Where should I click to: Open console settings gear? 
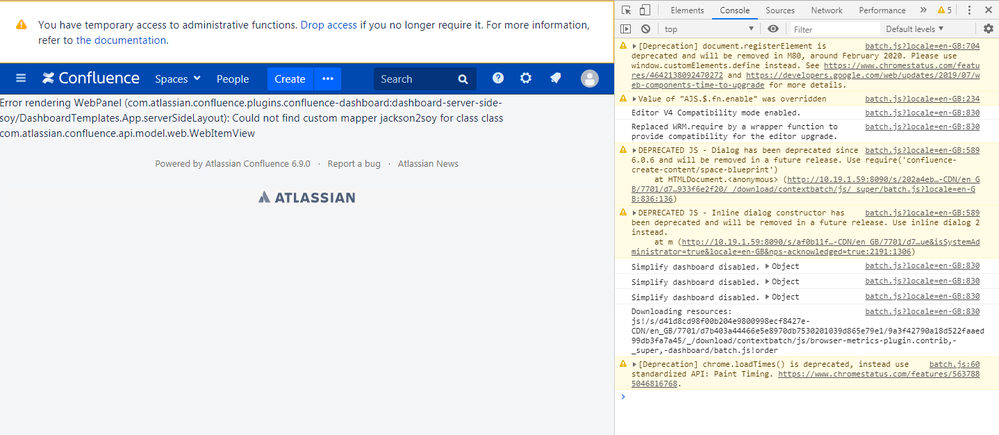pos(988,29)
